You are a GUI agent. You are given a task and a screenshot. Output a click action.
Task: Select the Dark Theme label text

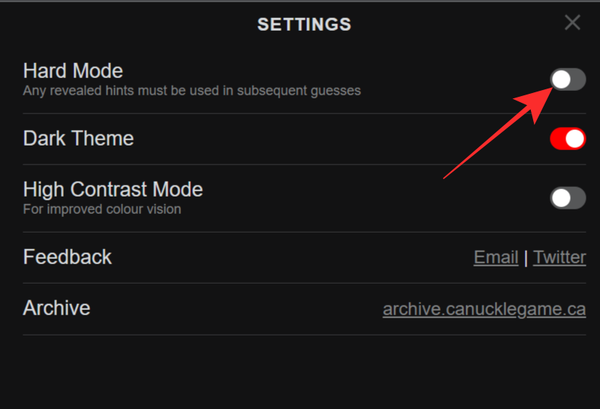point(78,139)
